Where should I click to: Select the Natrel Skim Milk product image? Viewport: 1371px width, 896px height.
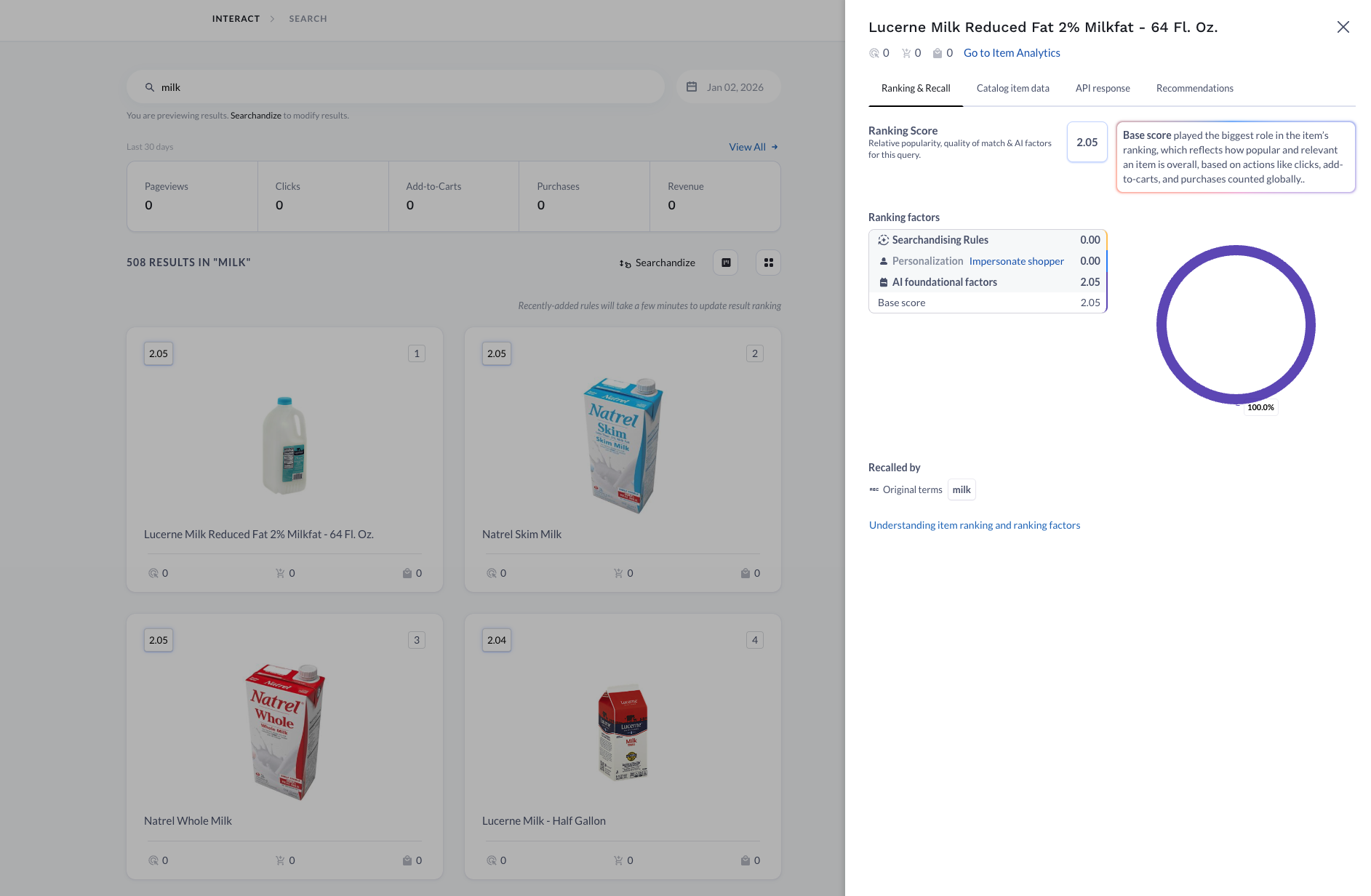point(623,445)
